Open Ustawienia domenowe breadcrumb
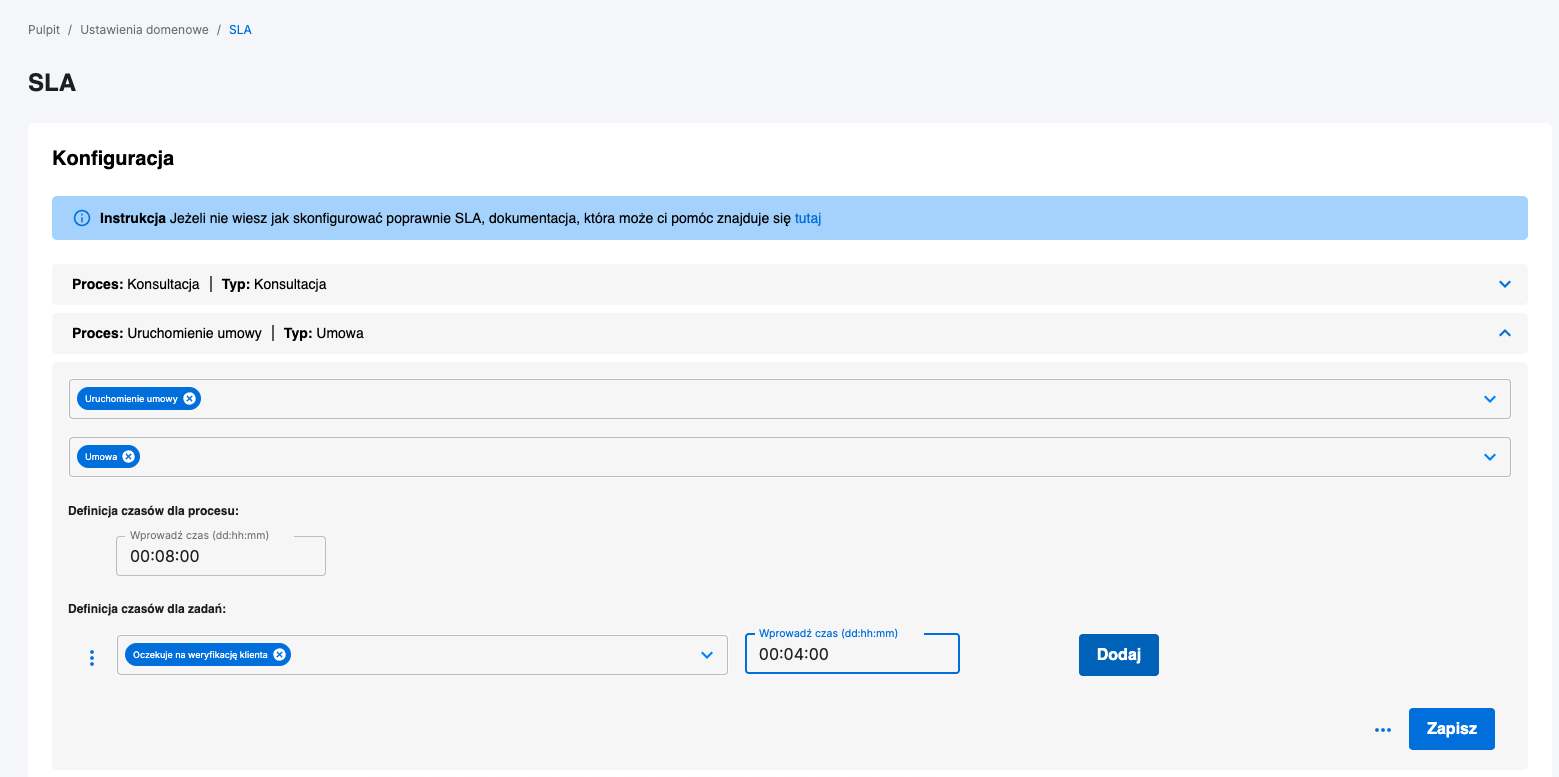The height and width of the screenshot is (777, 1559). tap(144, 30)
